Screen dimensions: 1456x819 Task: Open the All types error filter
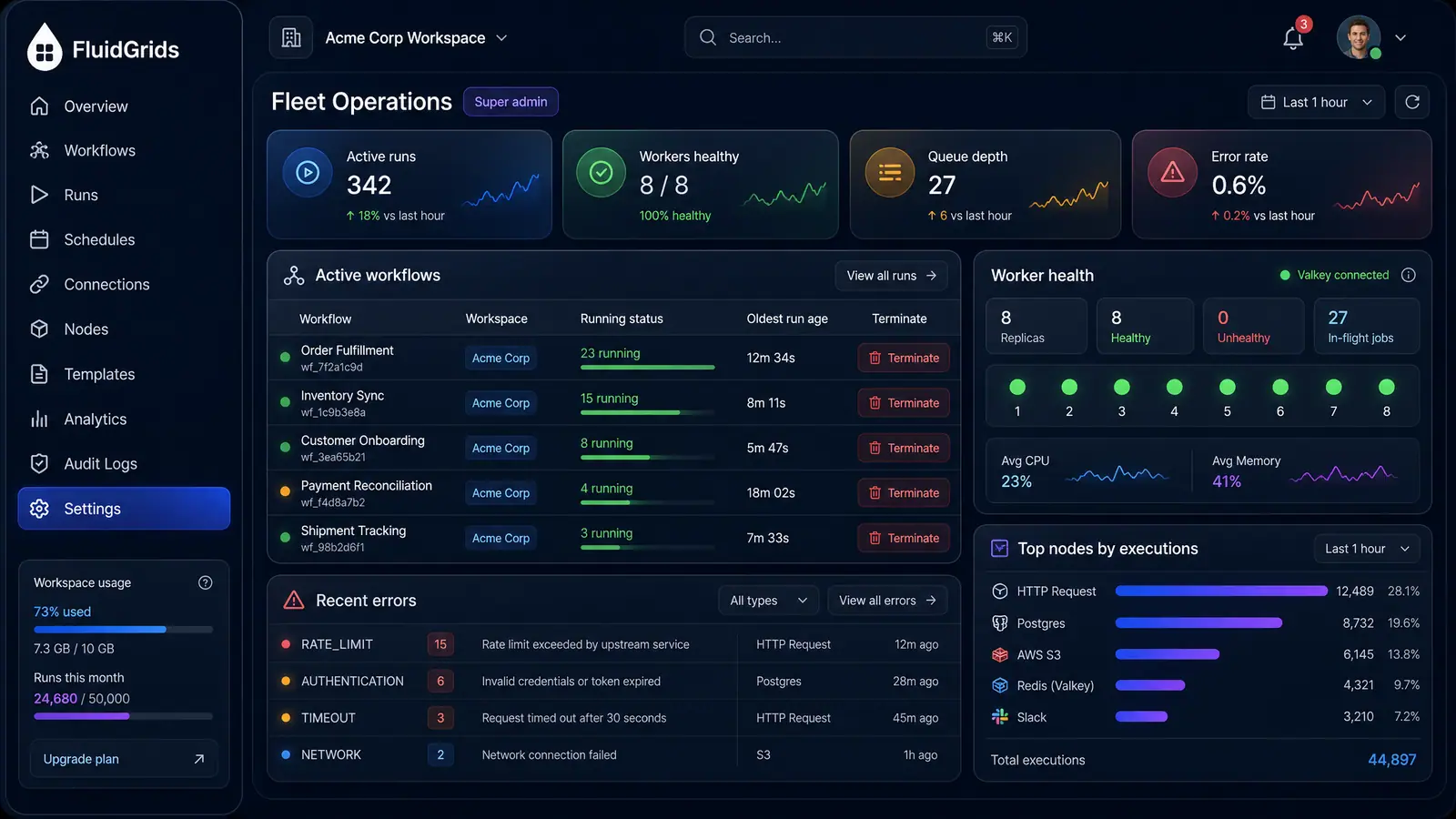click(768, 601)
